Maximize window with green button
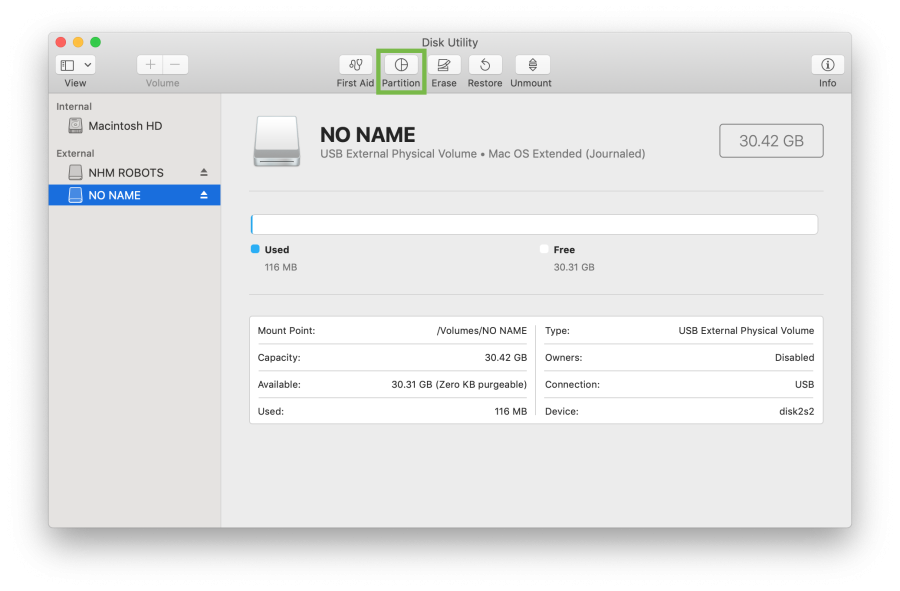This screenshot has width=900, height=591. tap(95, 42)
